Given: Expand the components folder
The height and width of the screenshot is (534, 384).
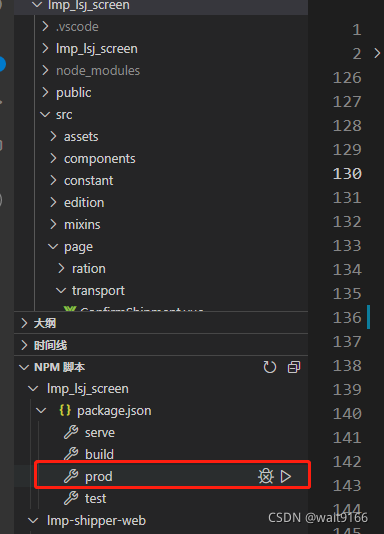Looking at the screenshot, I should pos(53,158).
